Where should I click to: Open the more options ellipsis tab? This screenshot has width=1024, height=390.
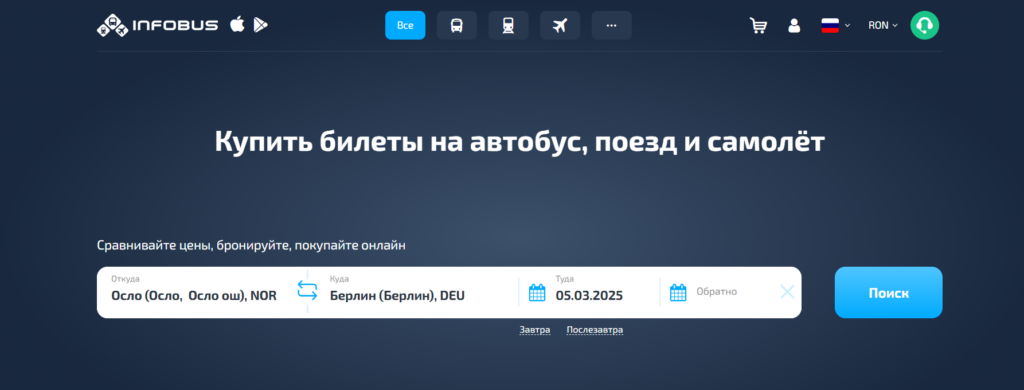click(x=611, y=25)
